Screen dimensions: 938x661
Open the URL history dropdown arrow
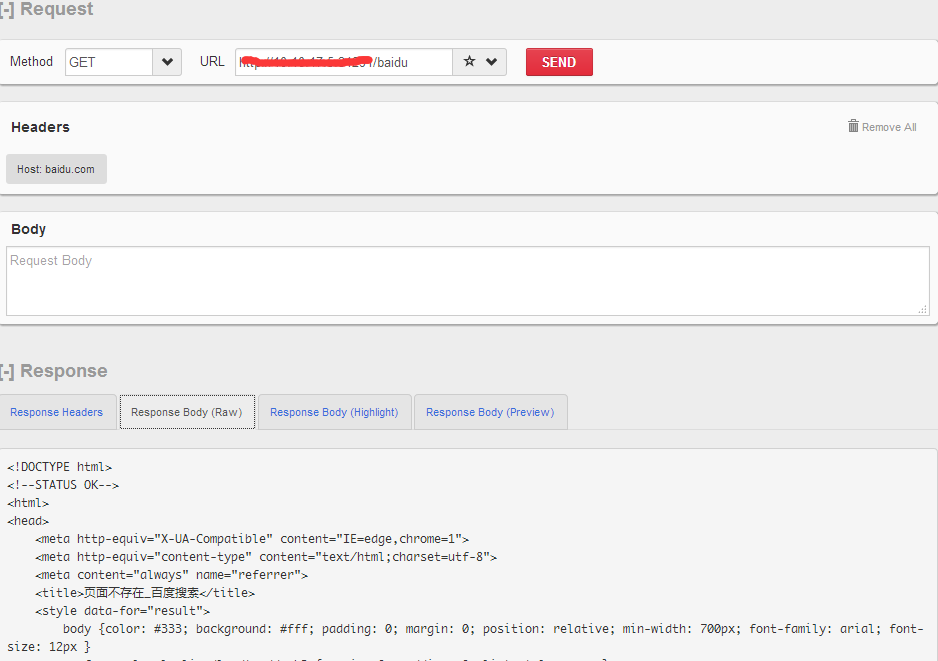tap(492, 62)
